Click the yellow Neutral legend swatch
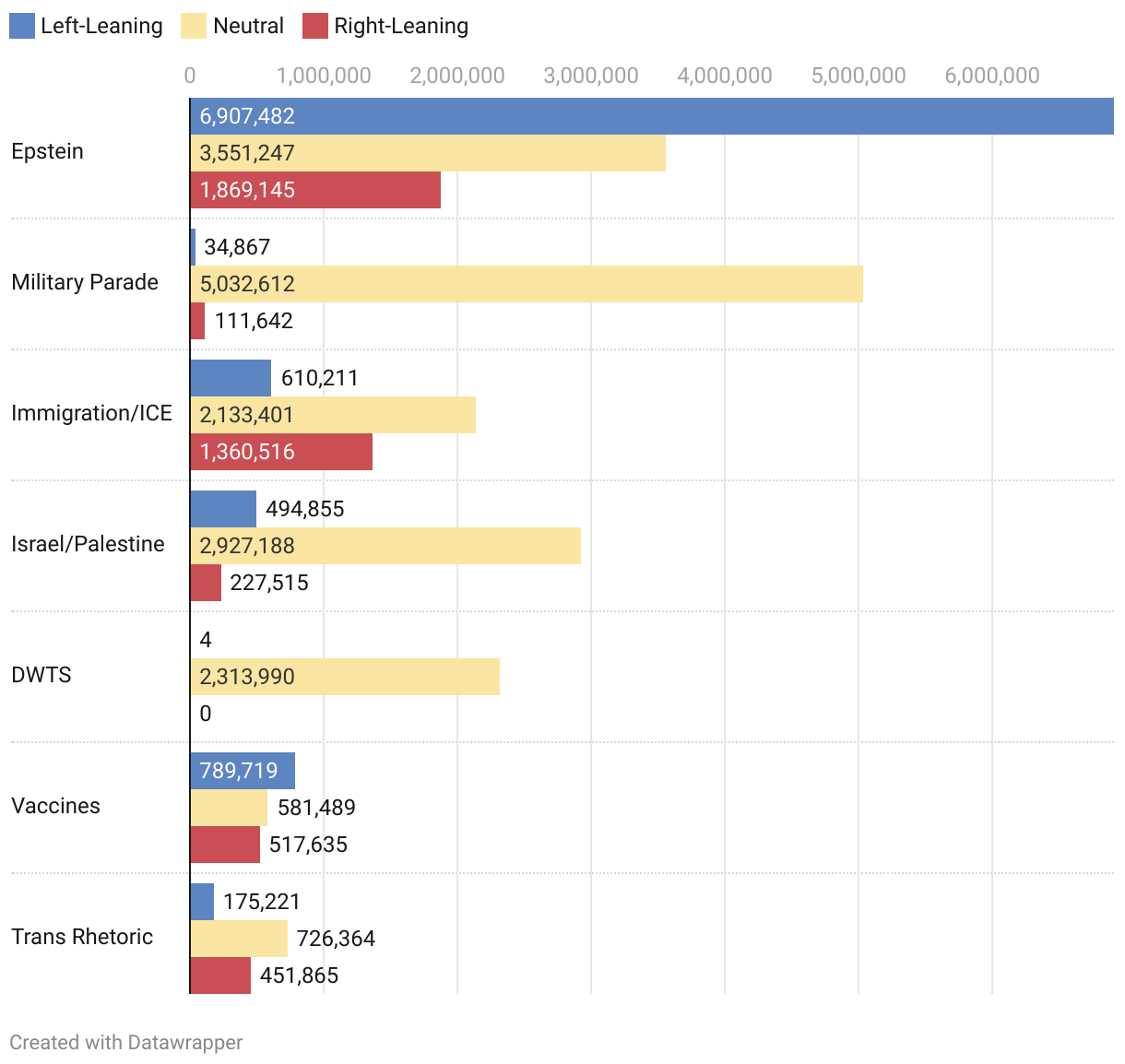 [x=194, y=26]
